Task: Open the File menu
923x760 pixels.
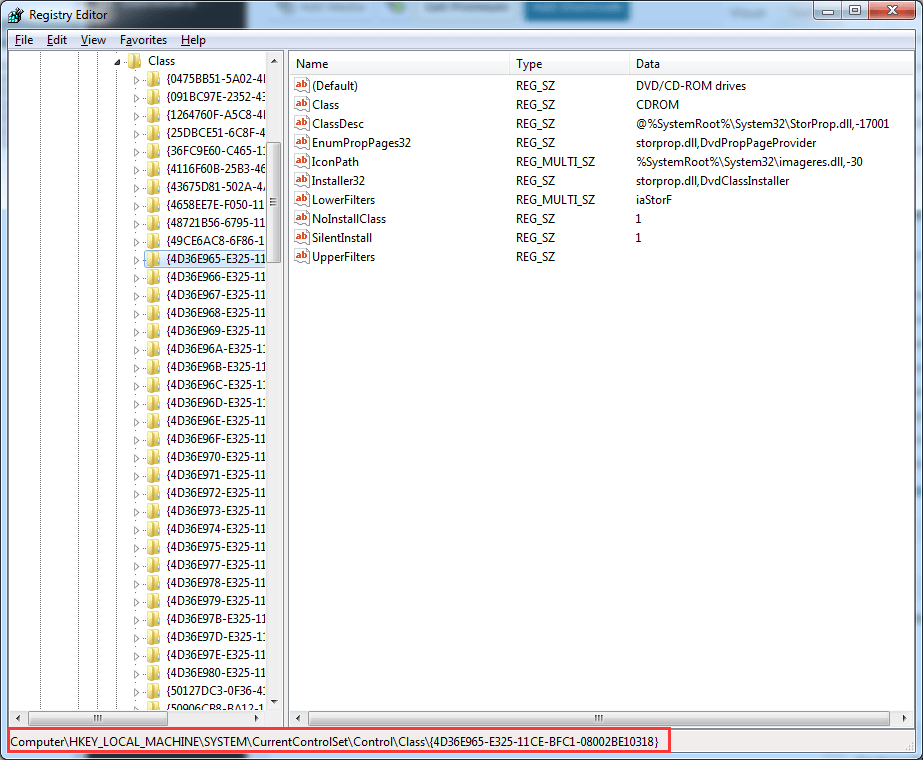Action: pyautogui.click(x=23, y=40)
